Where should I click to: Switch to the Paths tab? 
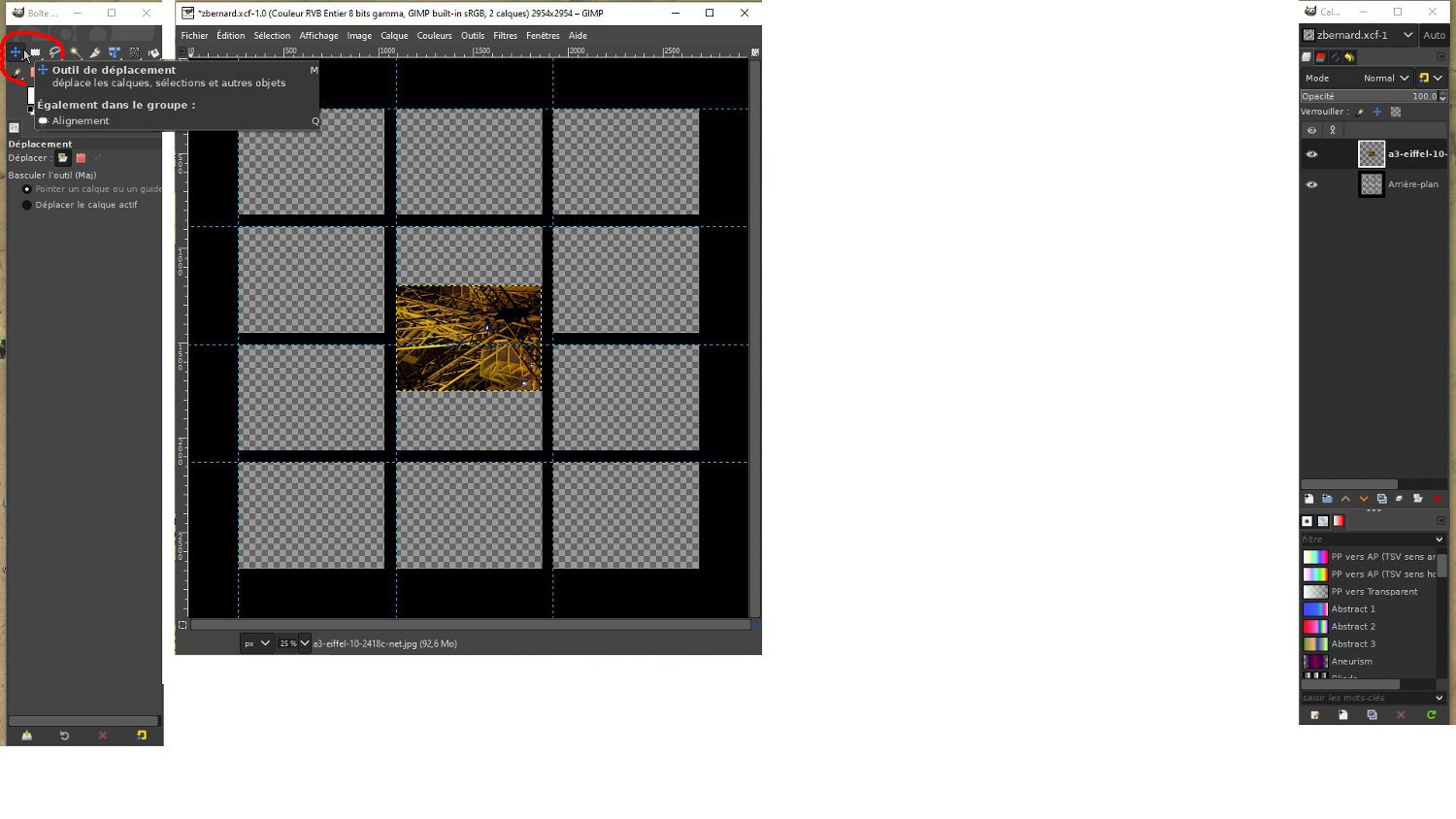click(1336, 57)
